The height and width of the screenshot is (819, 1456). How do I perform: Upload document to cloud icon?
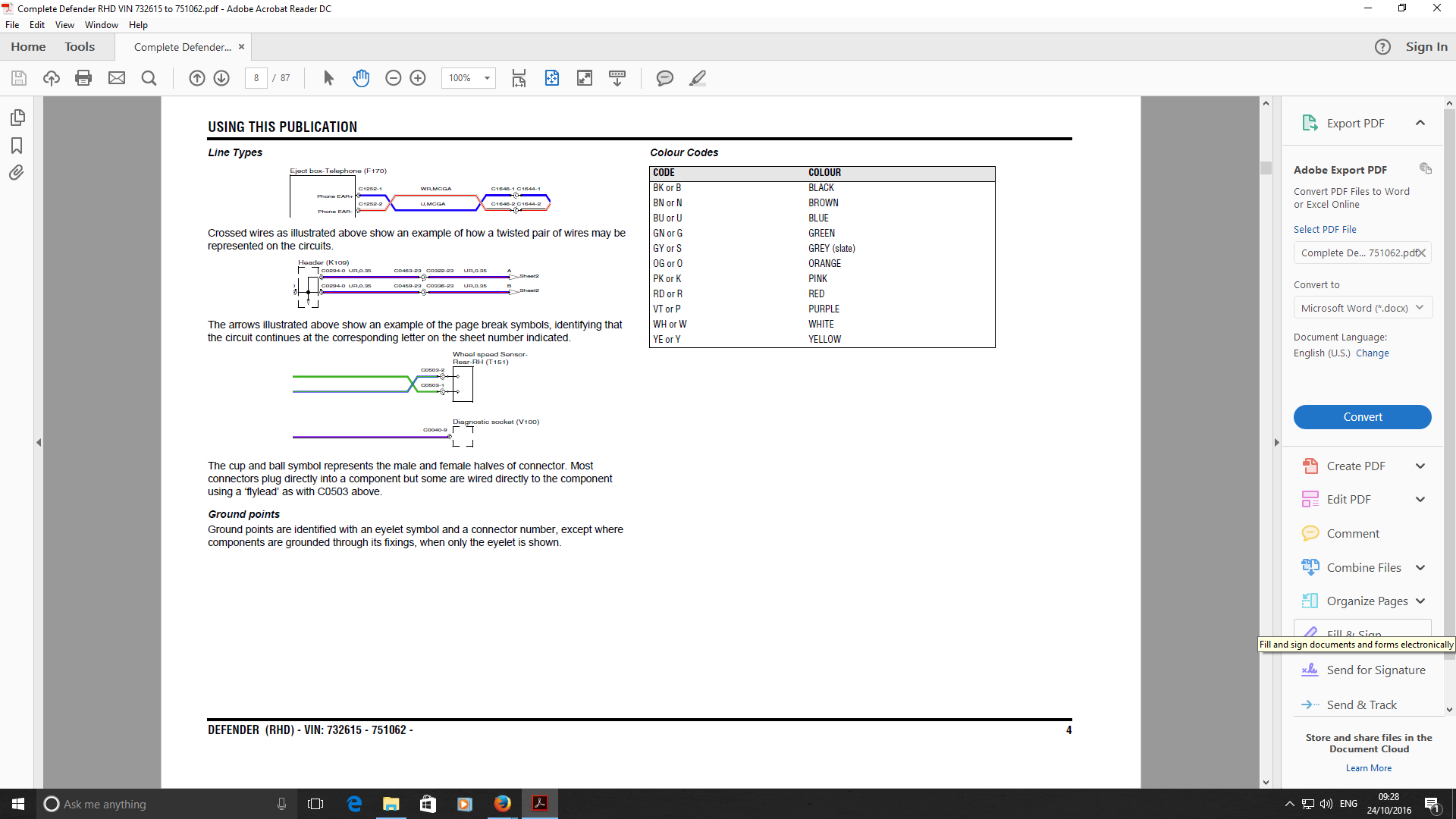coord(52,78)
